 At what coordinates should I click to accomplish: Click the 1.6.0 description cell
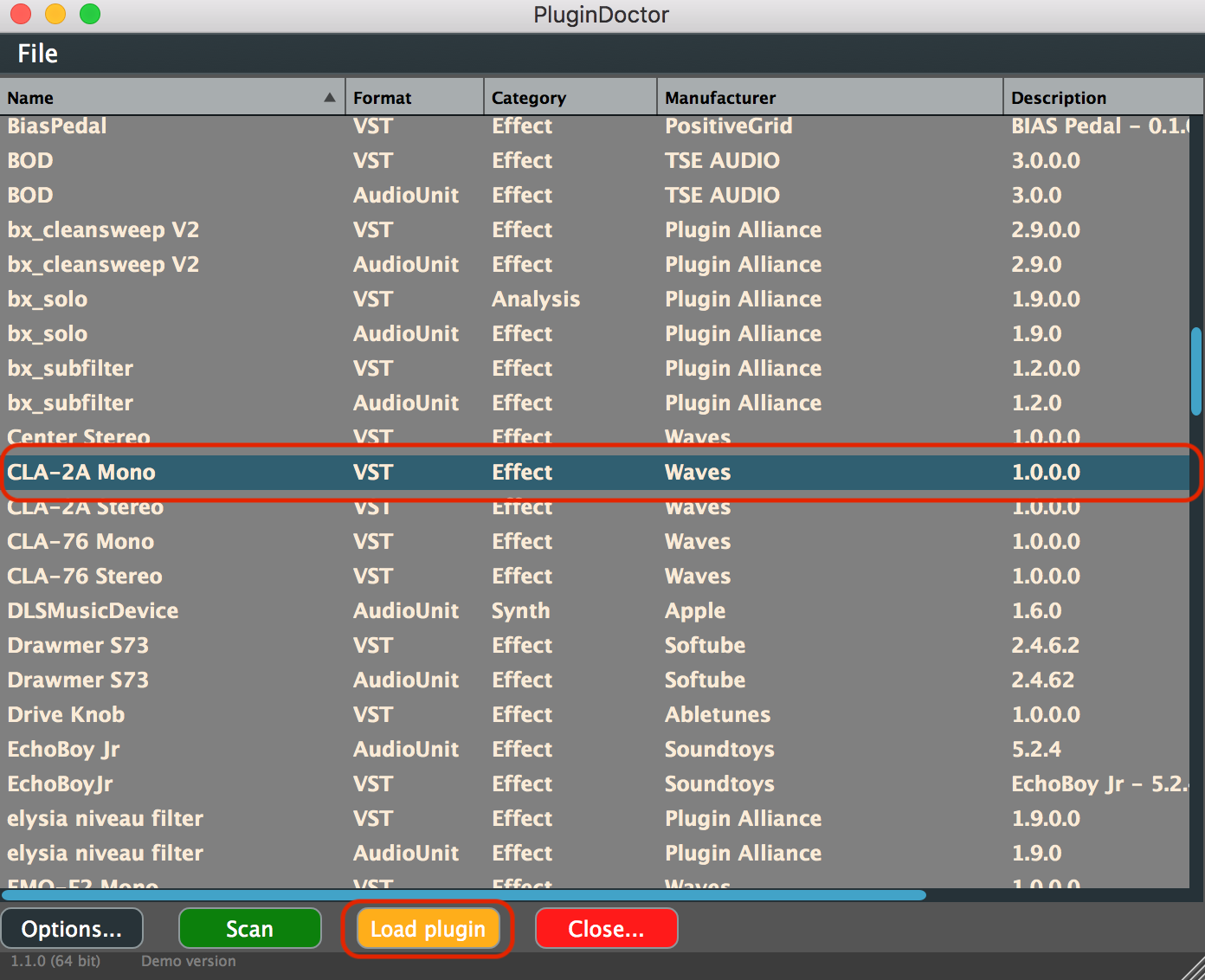pyautogui.click(x=1036, y=611)
